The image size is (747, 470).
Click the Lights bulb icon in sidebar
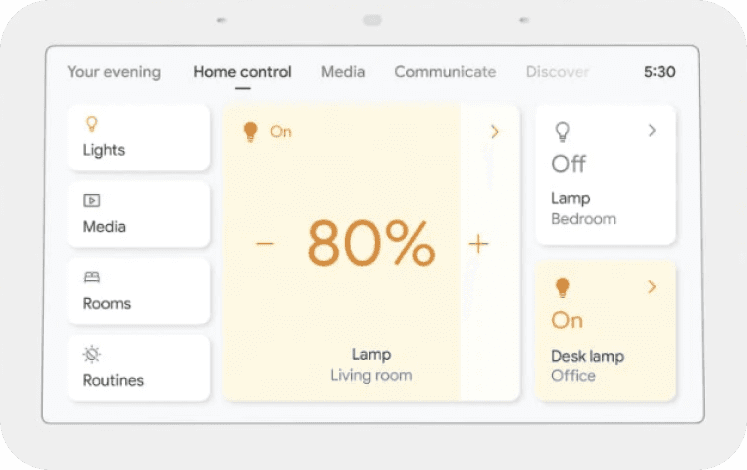91,124
